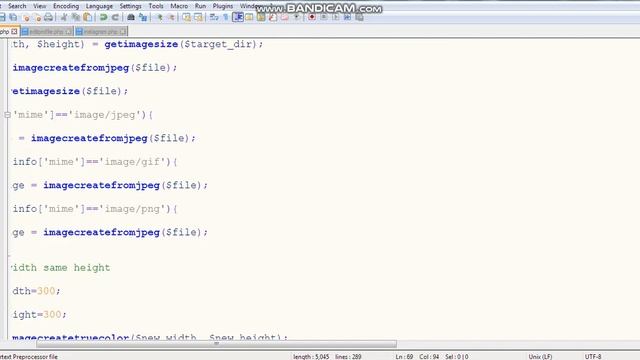Open the Macro menu
640x360 pixels.
[179, 6]
